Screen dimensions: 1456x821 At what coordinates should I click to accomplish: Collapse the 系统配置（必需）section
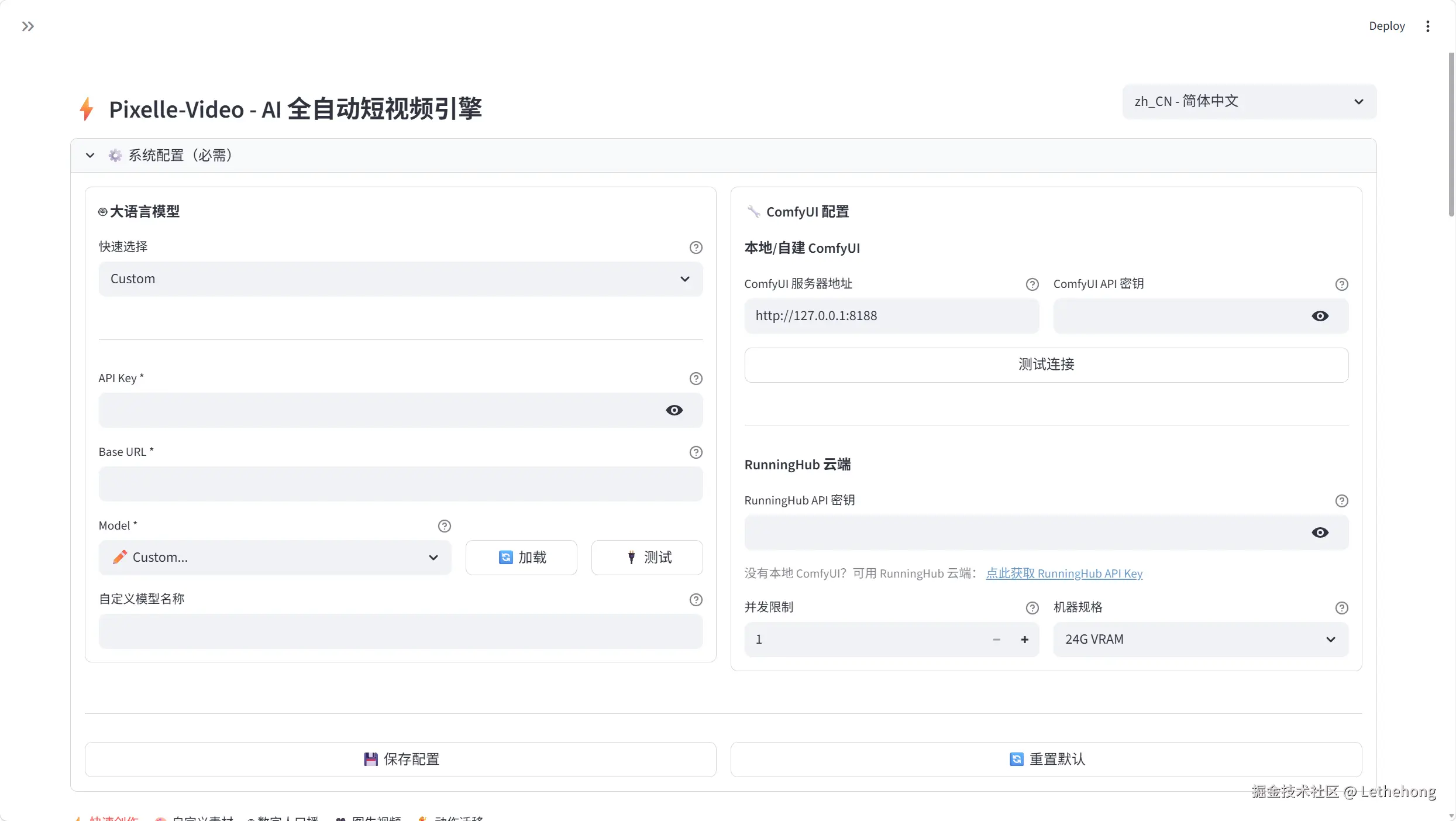(90, 156)
